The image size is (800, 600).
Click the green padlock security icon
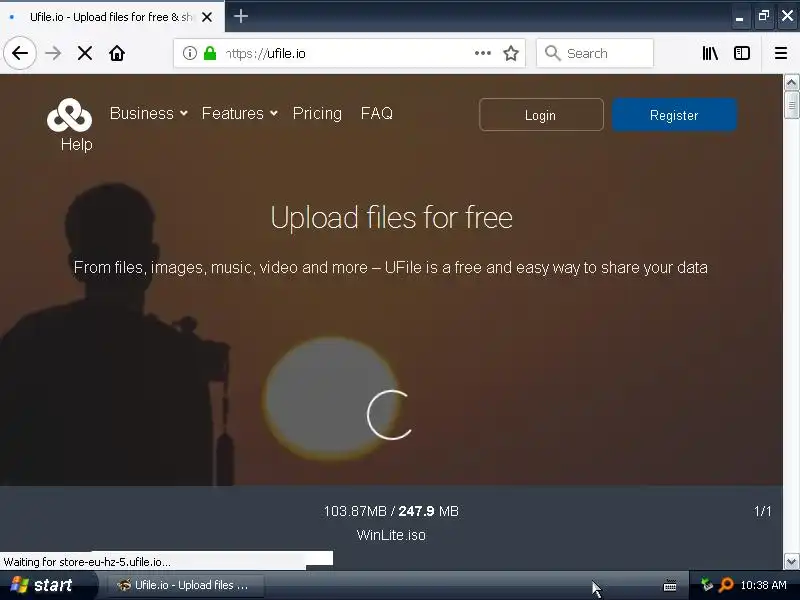pos(210,53)
